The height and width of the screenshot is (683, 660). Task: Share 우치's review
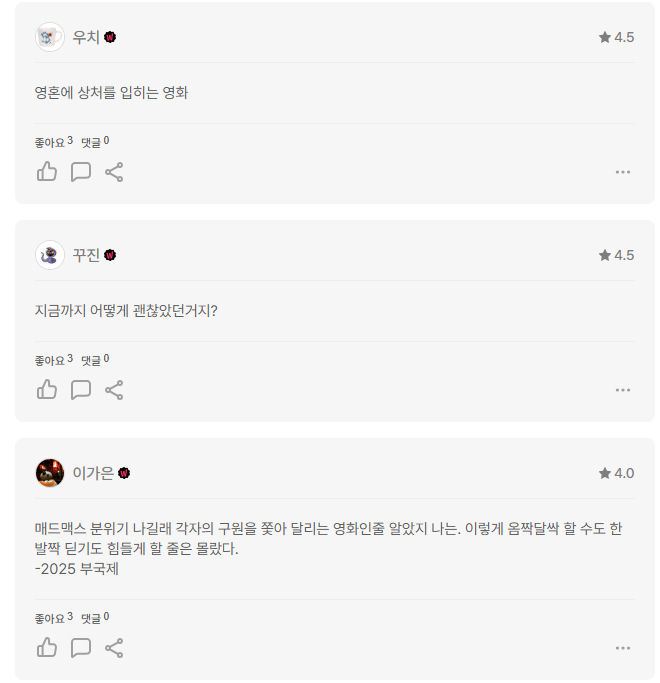point(114,172)
